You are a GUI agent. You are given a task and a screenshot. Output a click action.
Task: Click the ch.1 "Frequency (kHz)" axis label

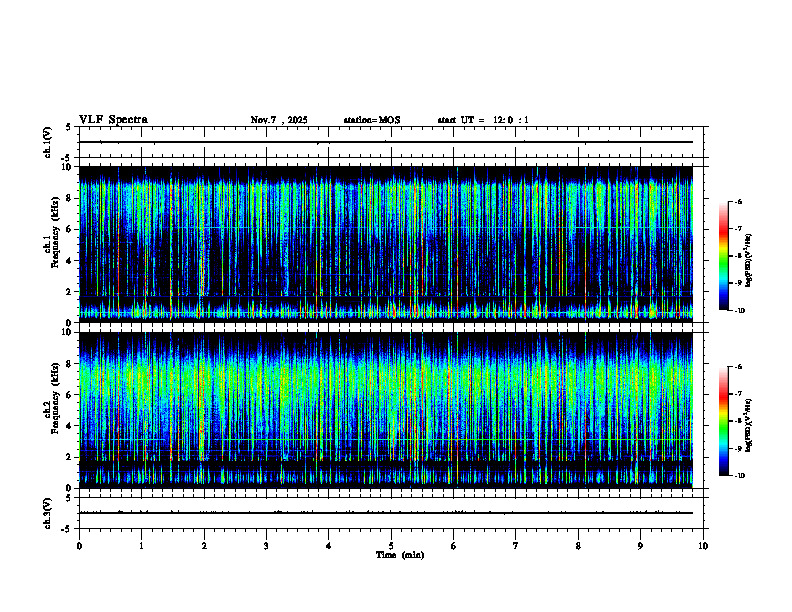pyautogui.click(x=55, y=232)
